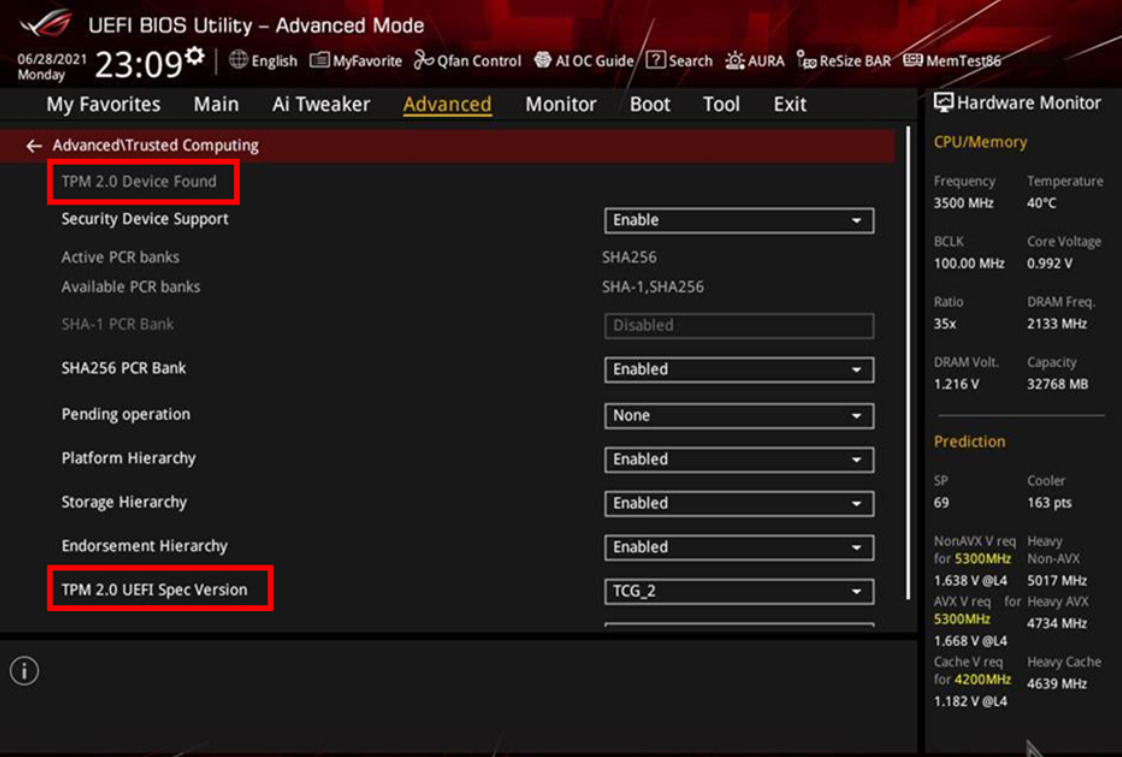The height and width of the screenshot is (757, 1122).
Task: Open the Ai Tweaker tab
Action: pyautogui.click(x=321, y=104)
